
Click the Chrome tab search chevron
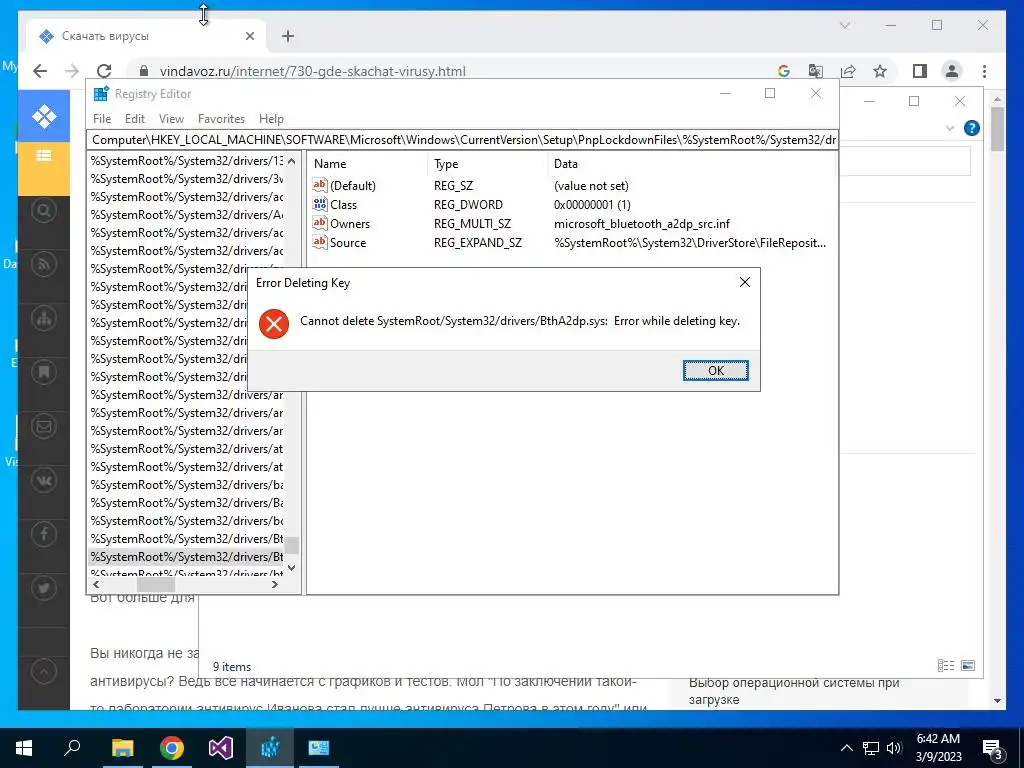click(x=844, y=25)
